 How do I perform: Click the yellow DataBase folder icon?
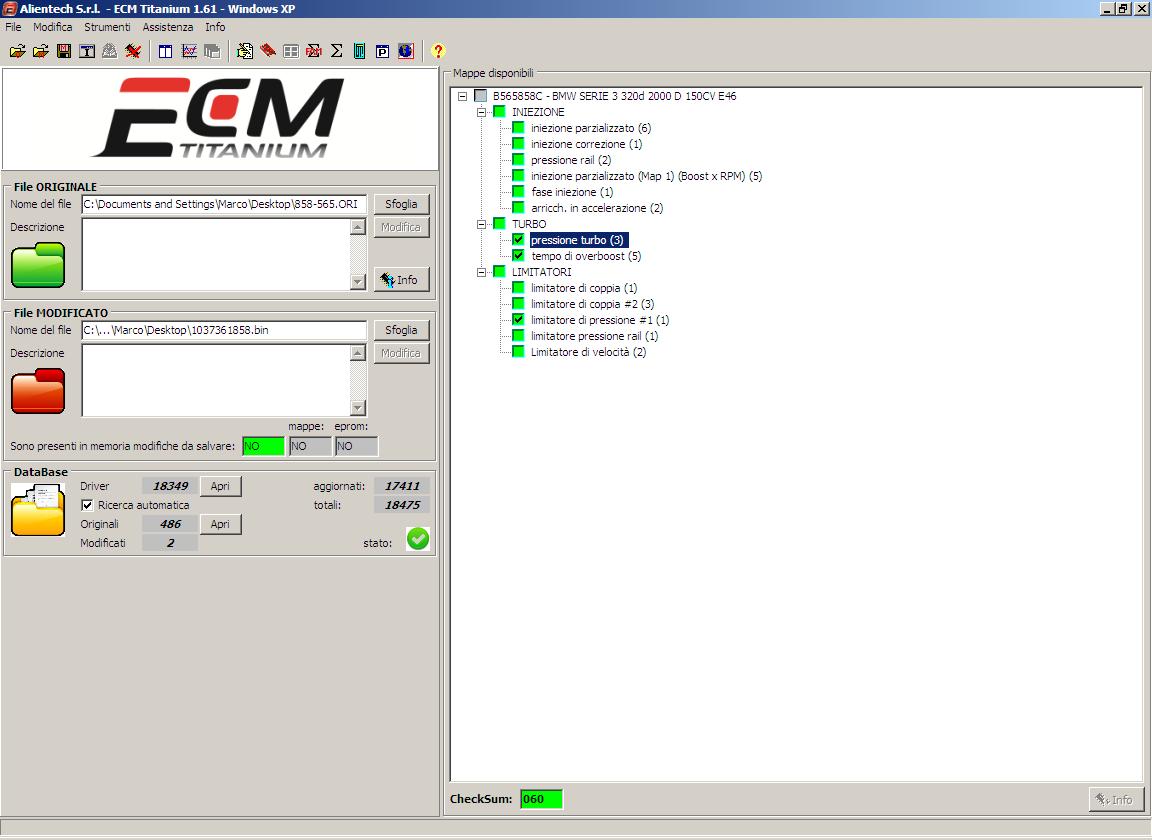tap(38, 509)
